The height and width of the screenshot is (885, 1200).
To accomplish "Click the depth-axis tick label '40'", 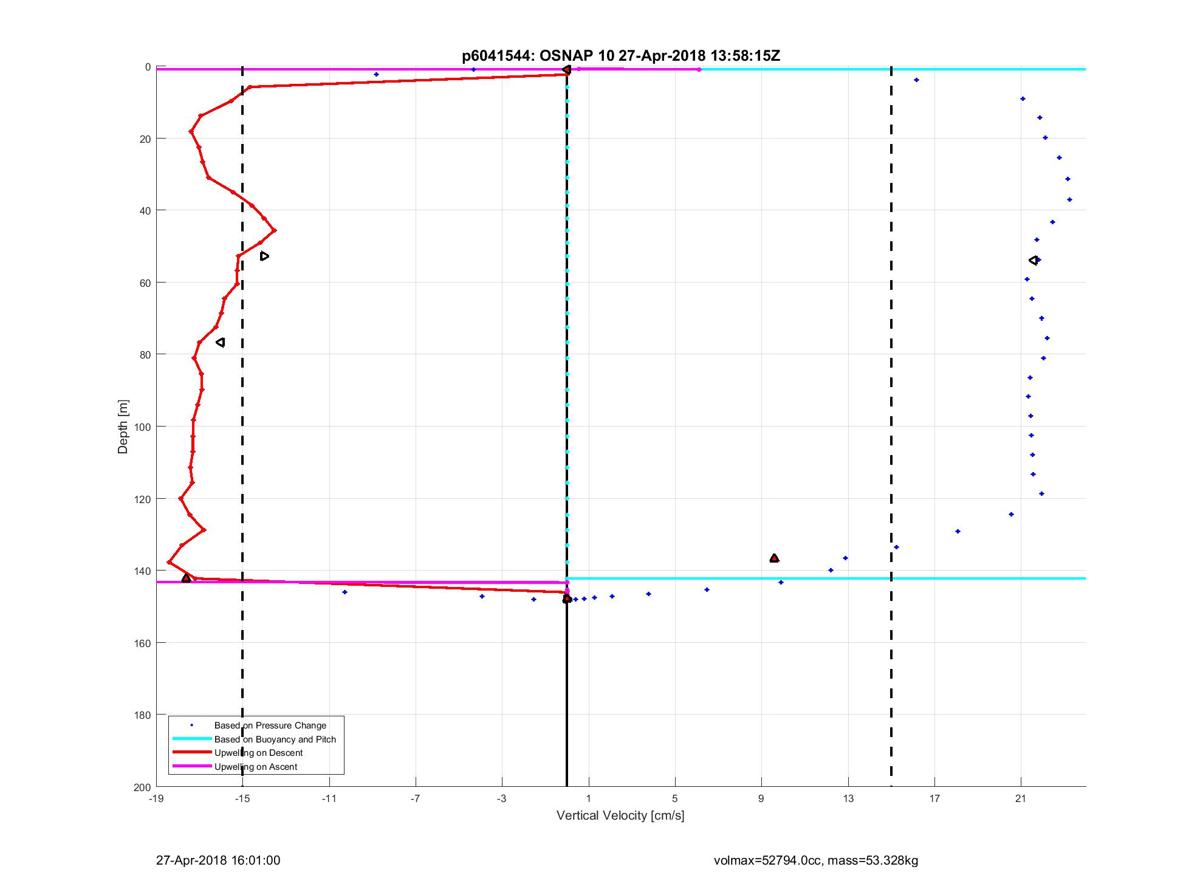I will pyautogui.click(x=145, y=211).
